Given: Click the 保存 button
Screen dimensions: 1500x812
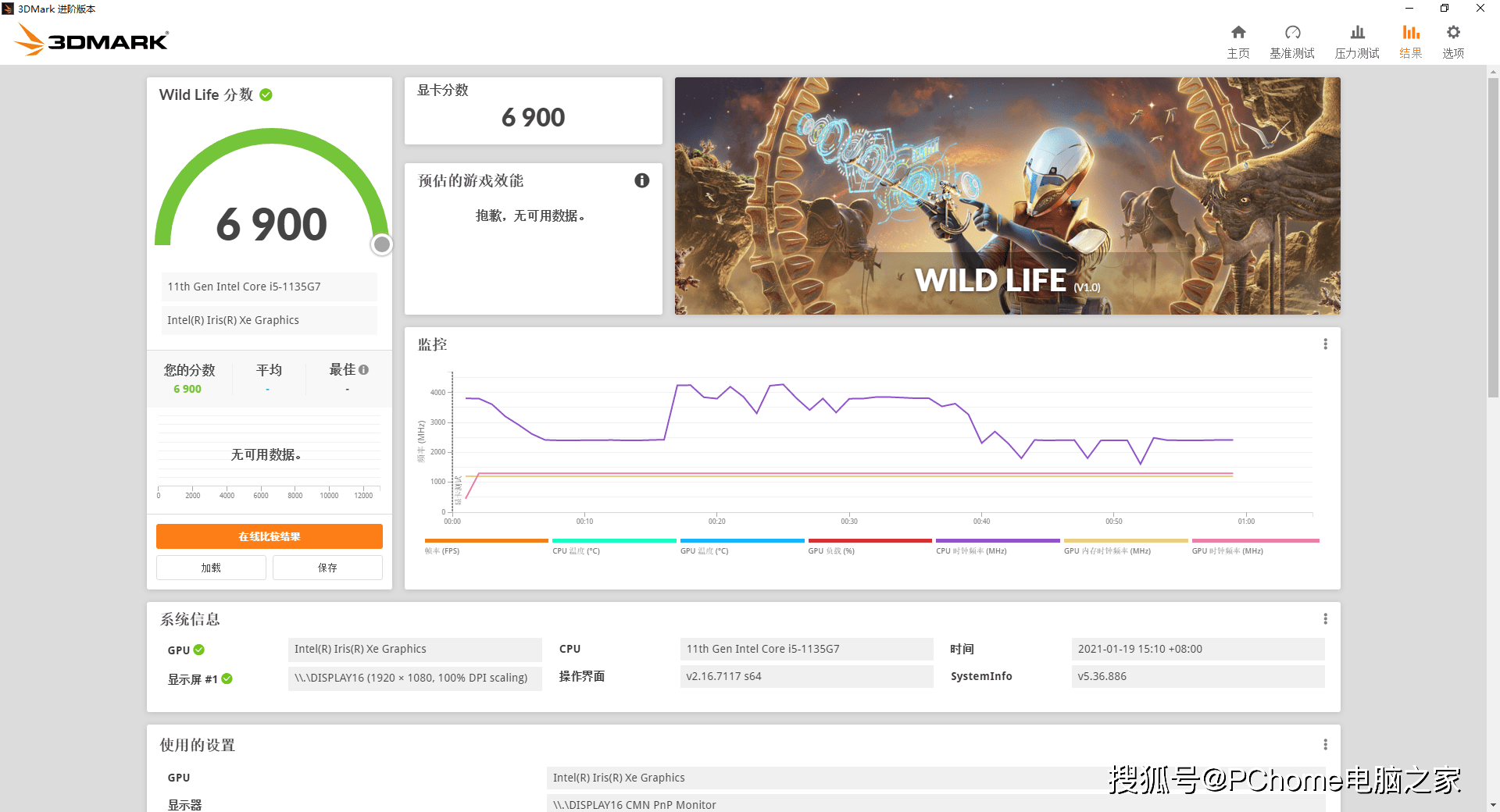Looking at the screenshot, I should (x=327, y=568).
